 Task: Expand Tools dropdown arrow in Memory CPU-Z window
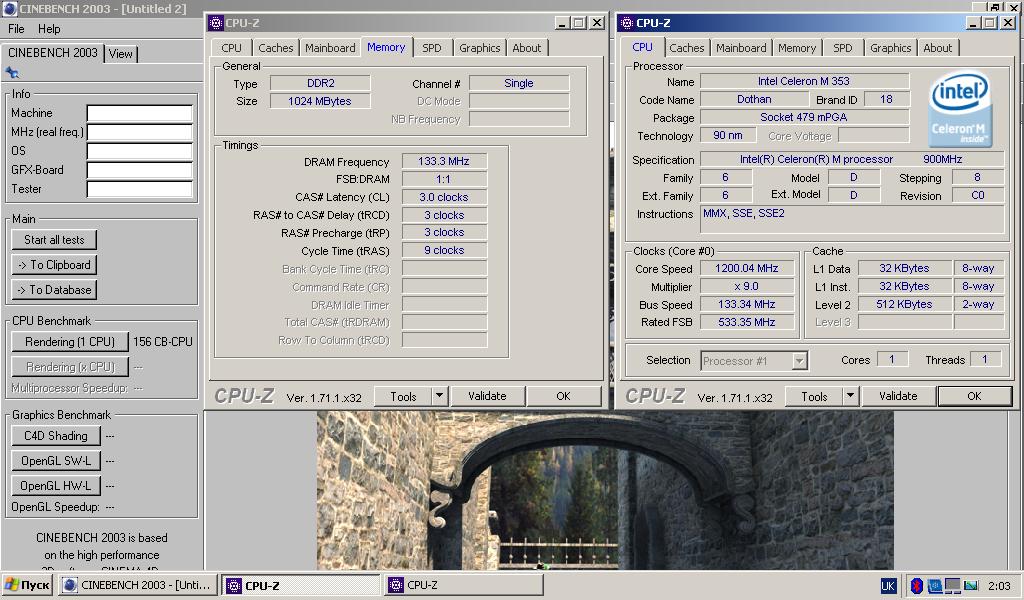[440, 396]
